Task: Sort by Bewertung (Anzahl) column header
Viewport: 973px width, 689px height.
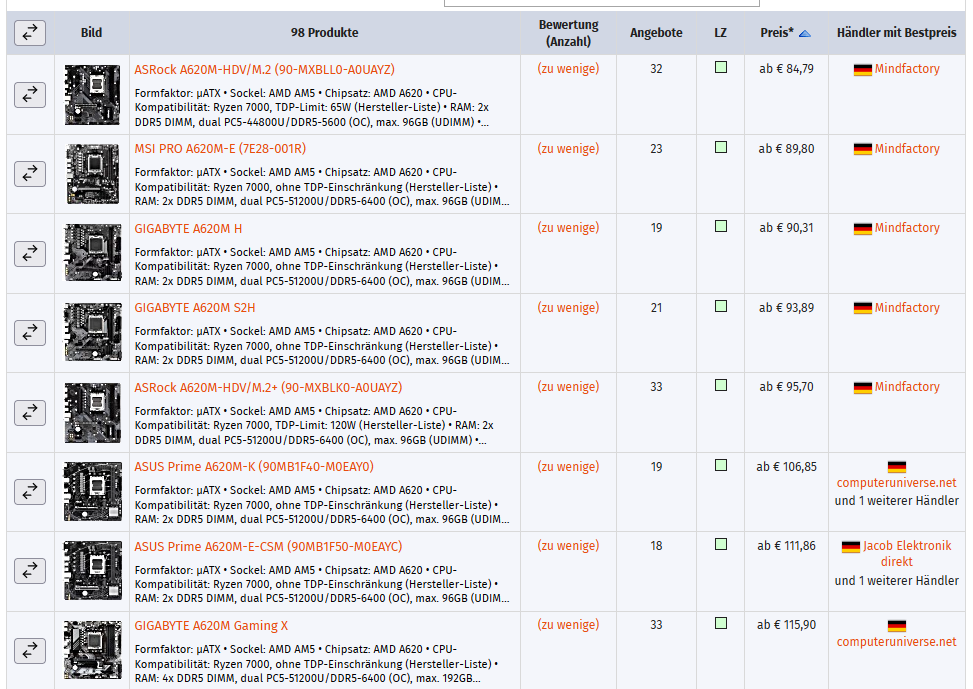Action: pyautogui.click(x=568, y=33)
